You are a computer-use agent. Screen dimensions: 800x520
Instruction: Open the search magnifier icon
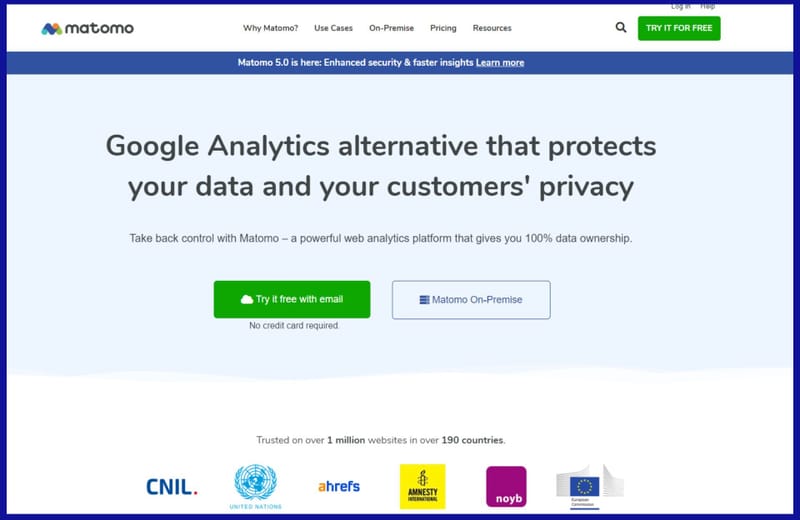click(621, 28)
